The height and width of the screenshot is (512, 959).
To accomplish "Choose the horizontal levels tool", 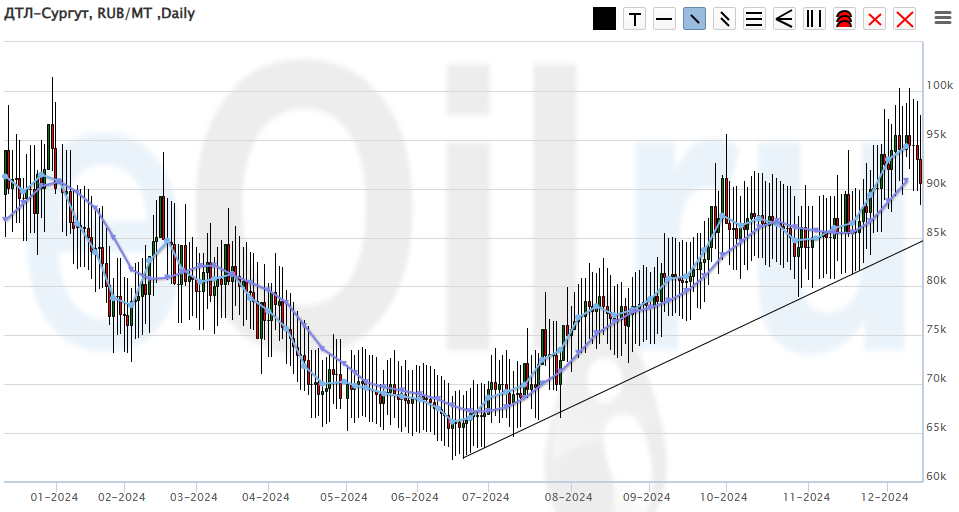I will pyautogui.click(x=754, y=19).
